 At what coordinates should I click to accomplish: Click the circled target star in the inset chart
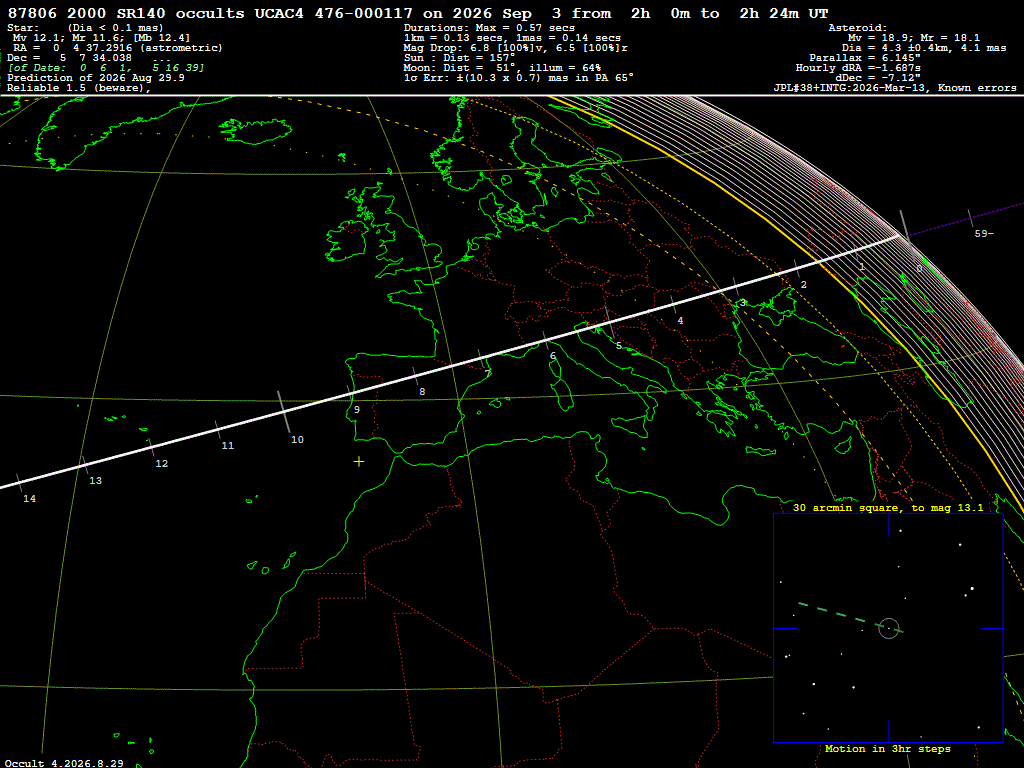pyautogui.click(x=889, y=628)
